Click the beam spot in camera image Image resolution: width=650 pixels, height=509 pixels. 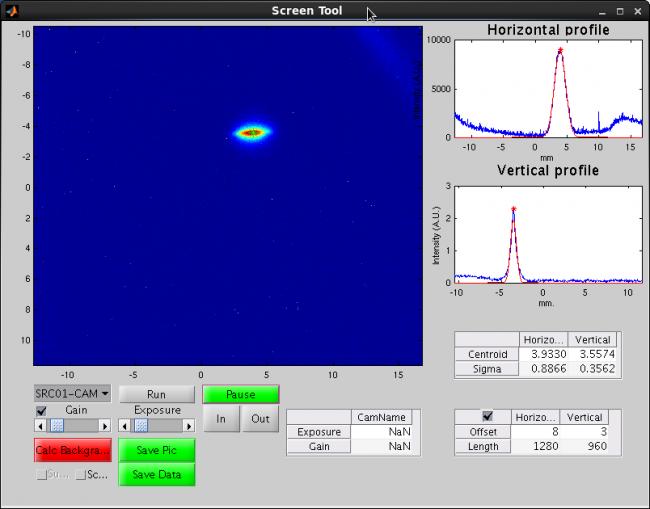tap(252, 132)
